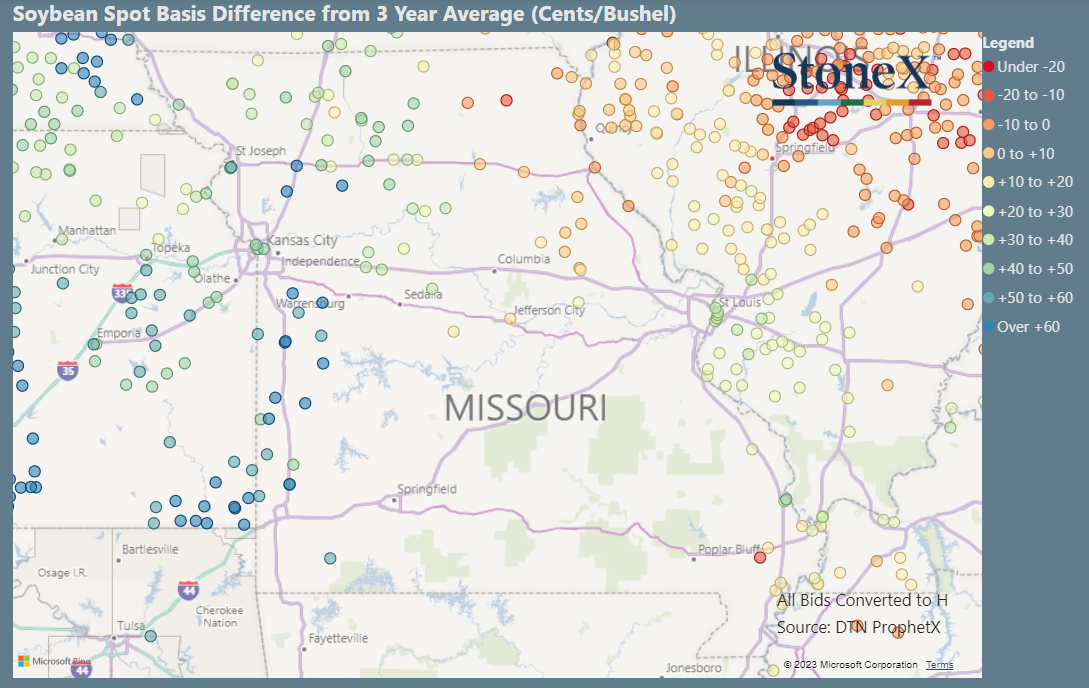
Task: Click the "-10 to 0" legend circle
Action: [990, 125]
